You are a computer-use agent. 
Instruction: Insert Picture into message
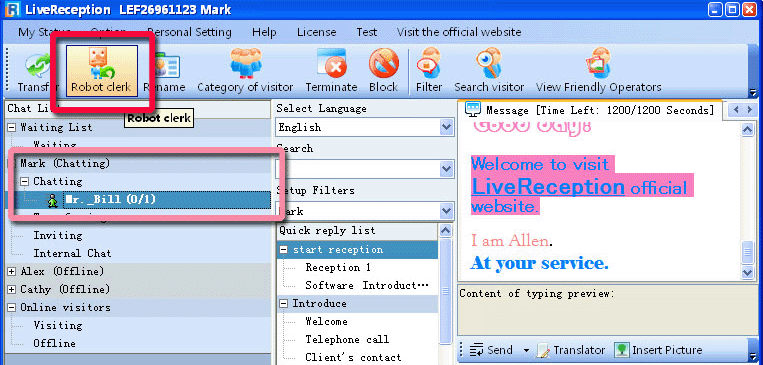point(658,350)
